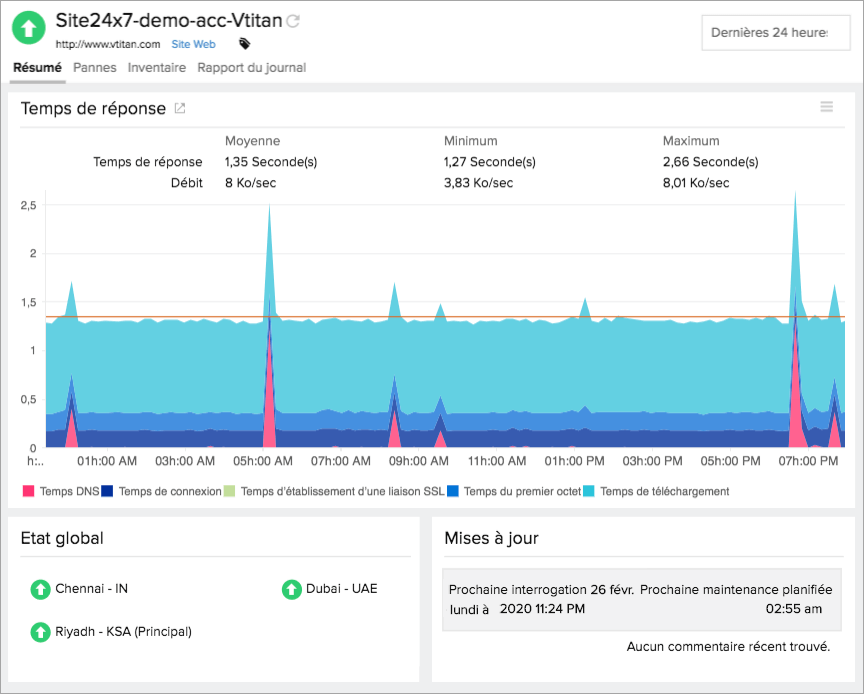Image resolution: width=864 pixels, height=694 pixels.
Task: Click the 07h:00 PM axis label
Action: [x=808, y=461]
